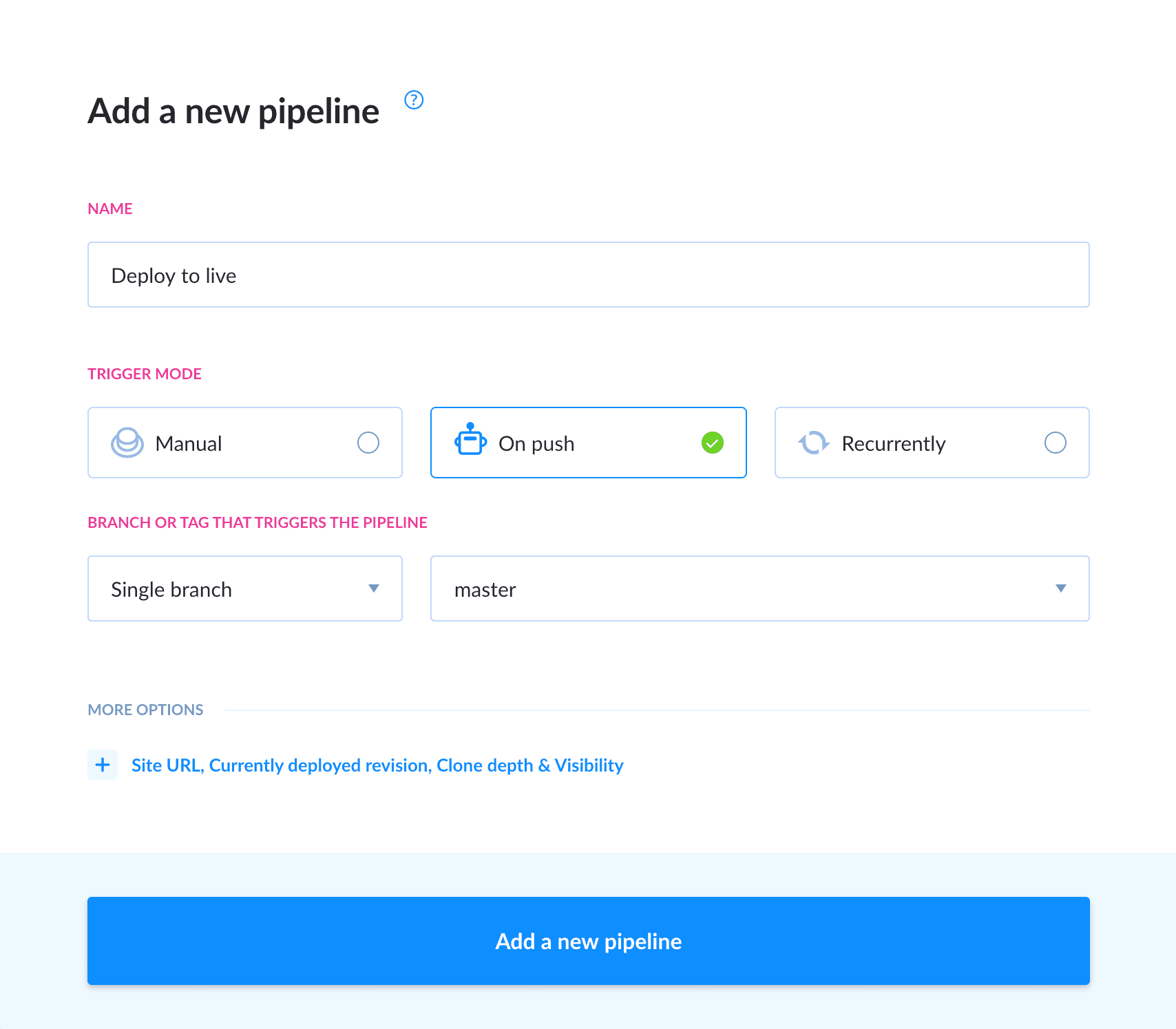The width and height of the screenshot is (1176, 1029).
Task: Choose the Recurrently trigger label
Action: pyautogui.click(x=893, y=444)
